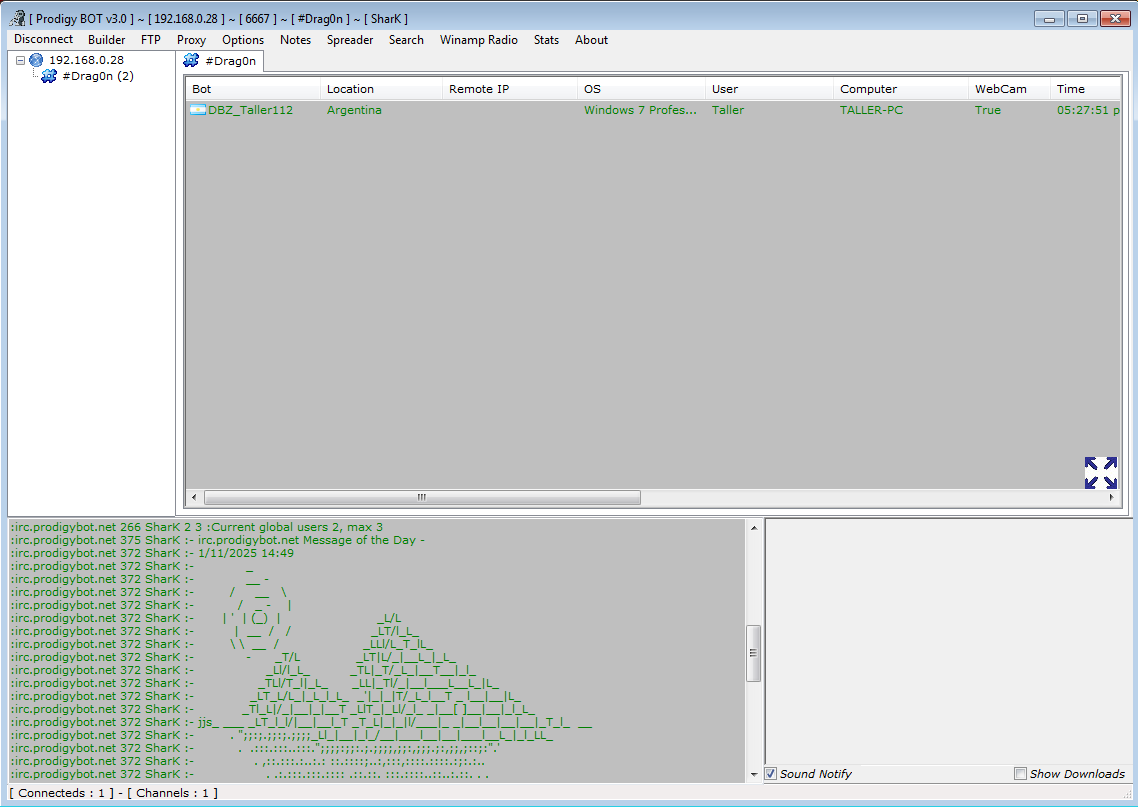1138x807 pixels.
Task: Click the Disconnect menu item
Action: [44, 40]
